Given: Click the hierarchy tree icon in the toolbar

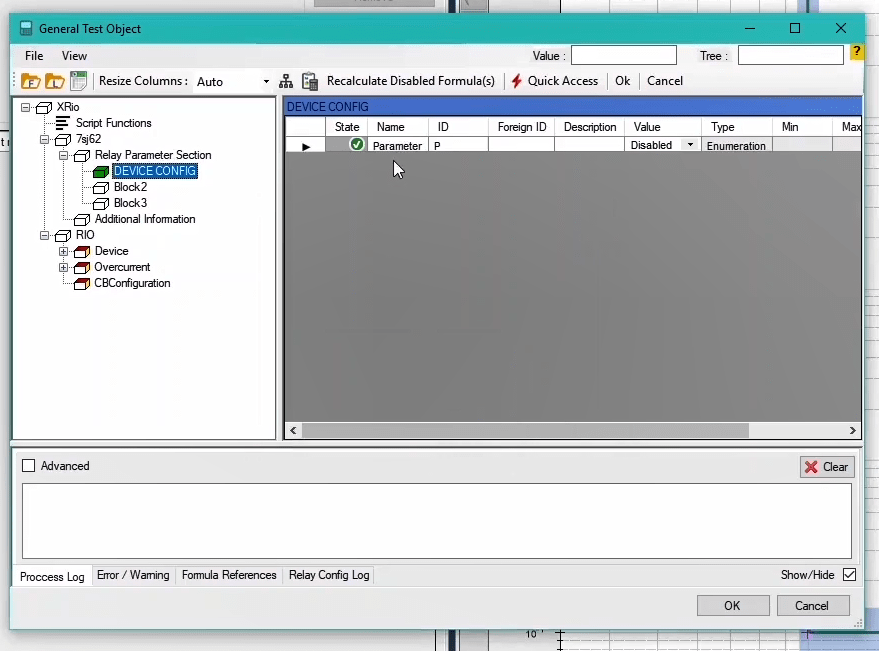Looking at the screenshot, I should tap(286, 81).
